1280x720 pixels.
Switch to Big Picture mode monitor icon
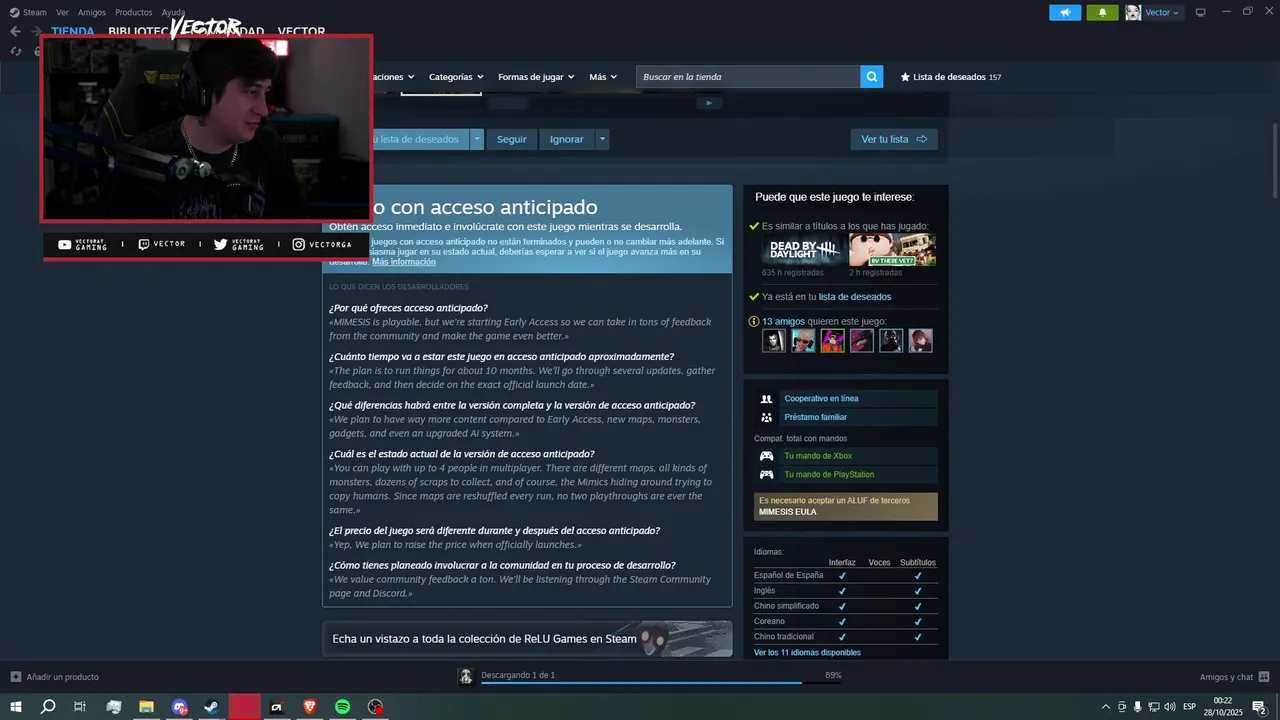1201,13
